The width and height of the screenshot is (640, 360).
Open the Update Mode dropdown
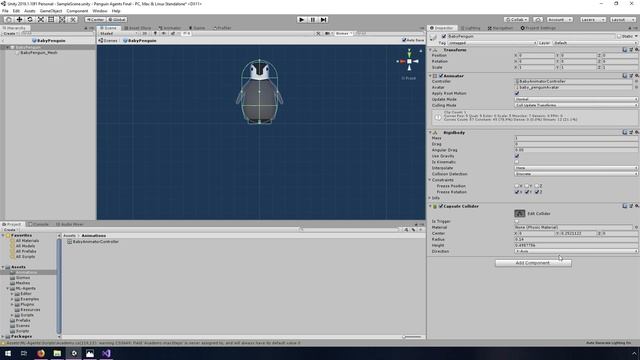pyautogui.click(x=576, y=99)
